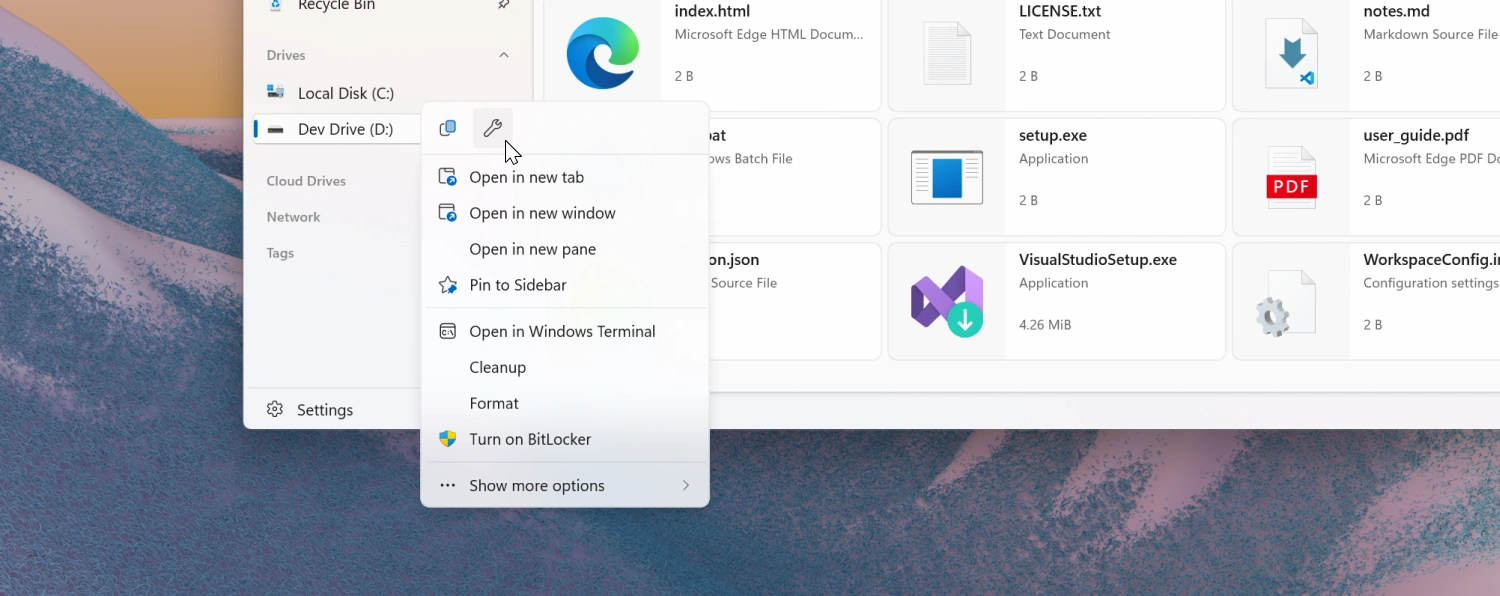1500x596 pixels.
Task: Click the PDF icon on user_guide.pdf
Action: coord(1291,177)
